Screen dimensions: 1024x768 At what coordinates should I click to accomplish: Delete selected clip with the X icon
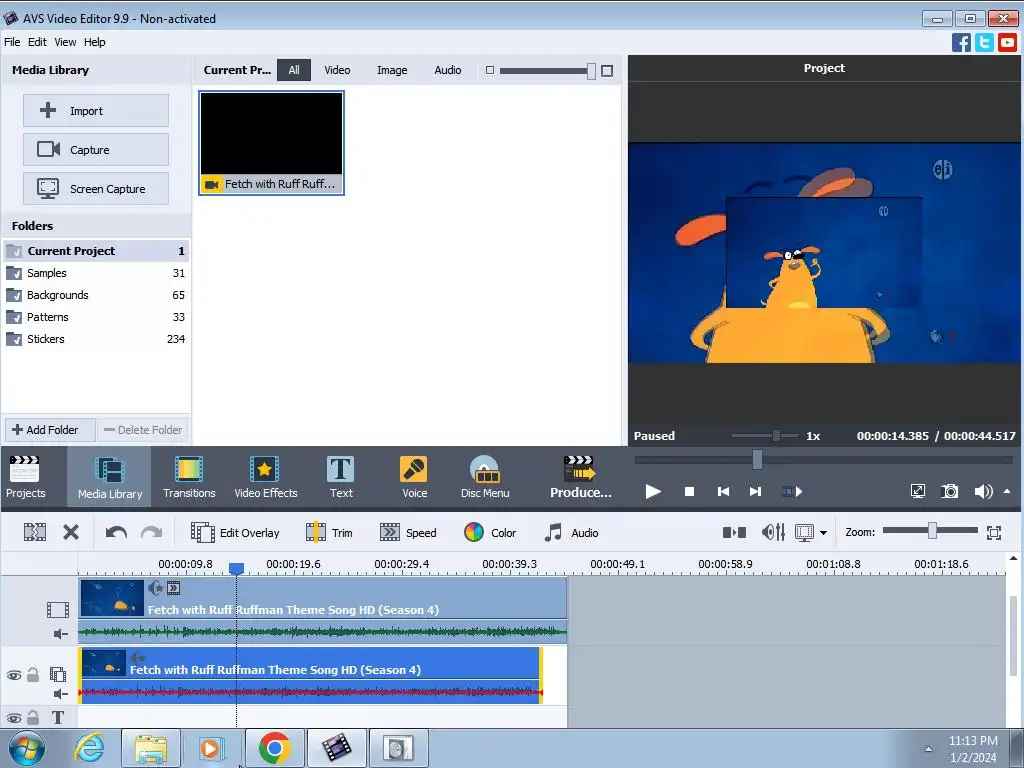(71, 532)
